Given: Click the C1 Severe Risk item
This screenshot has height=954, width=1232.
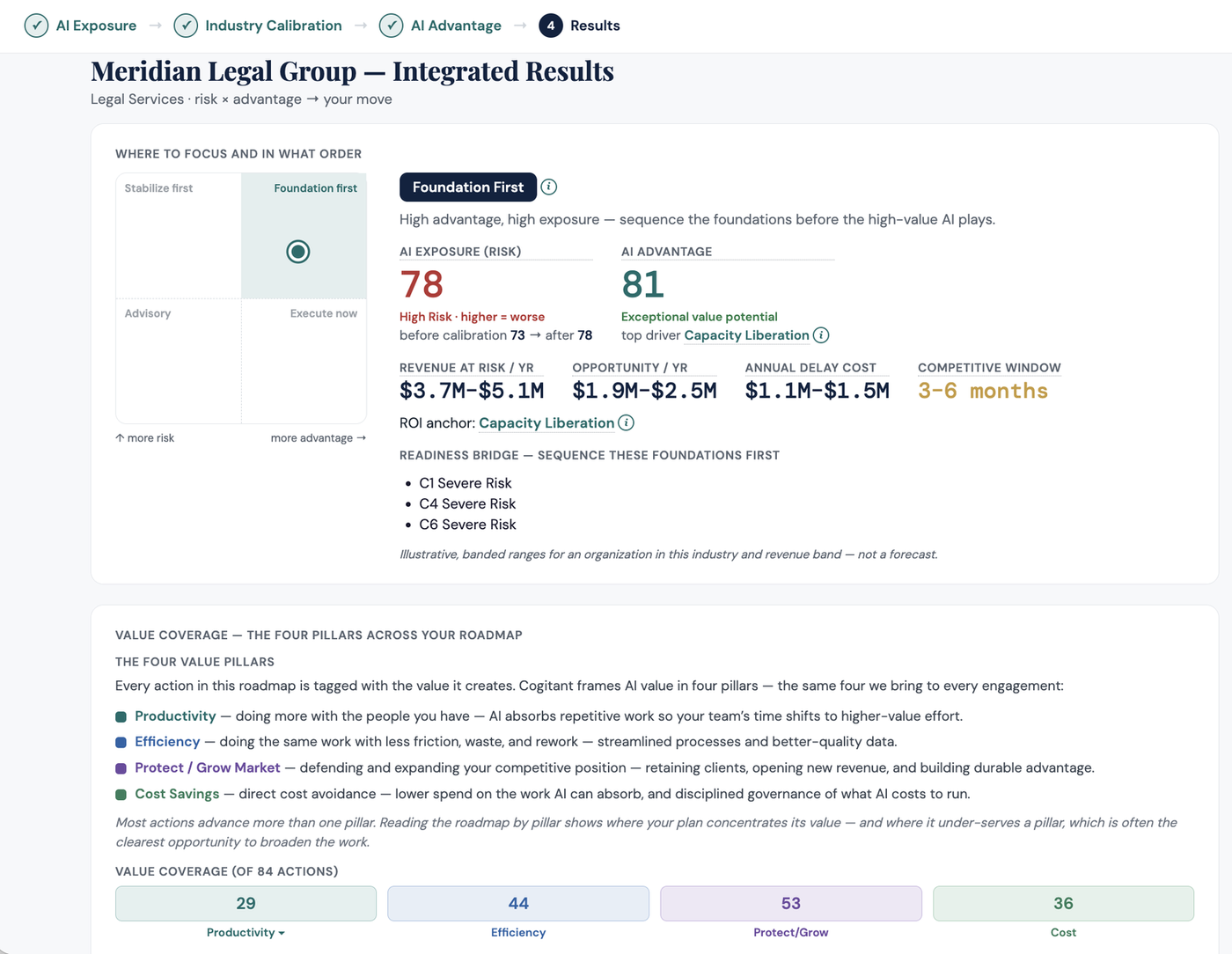Looking at the screenshot, I should pos(466,483).
